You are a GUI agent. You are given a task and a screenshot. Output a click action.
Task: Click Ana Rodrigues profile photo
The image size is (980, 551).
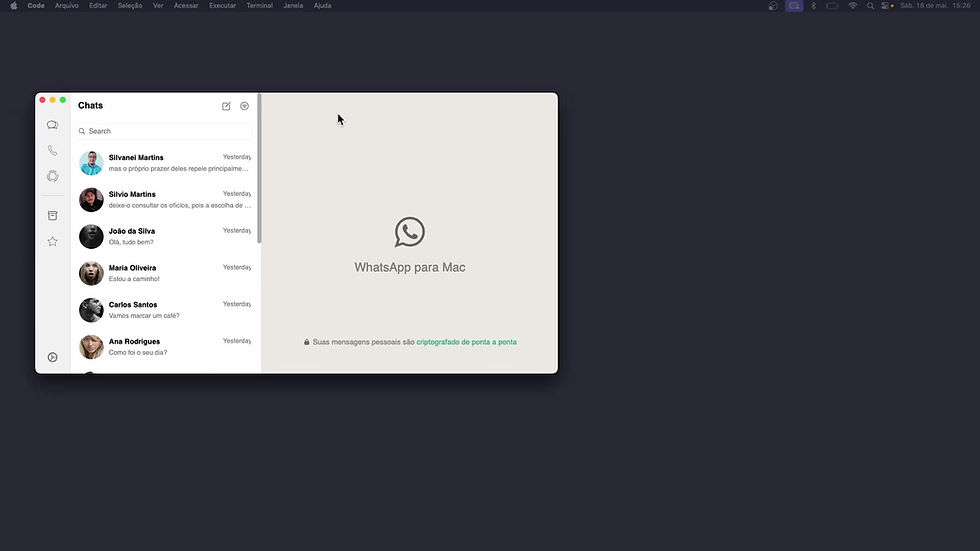(91, 347)
